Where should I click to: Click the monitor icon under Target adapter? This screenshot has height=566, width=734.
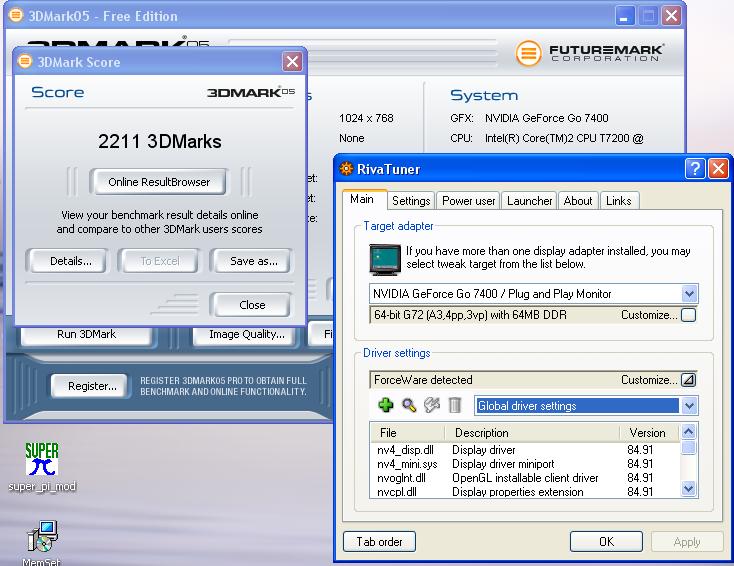pos(385,259)
